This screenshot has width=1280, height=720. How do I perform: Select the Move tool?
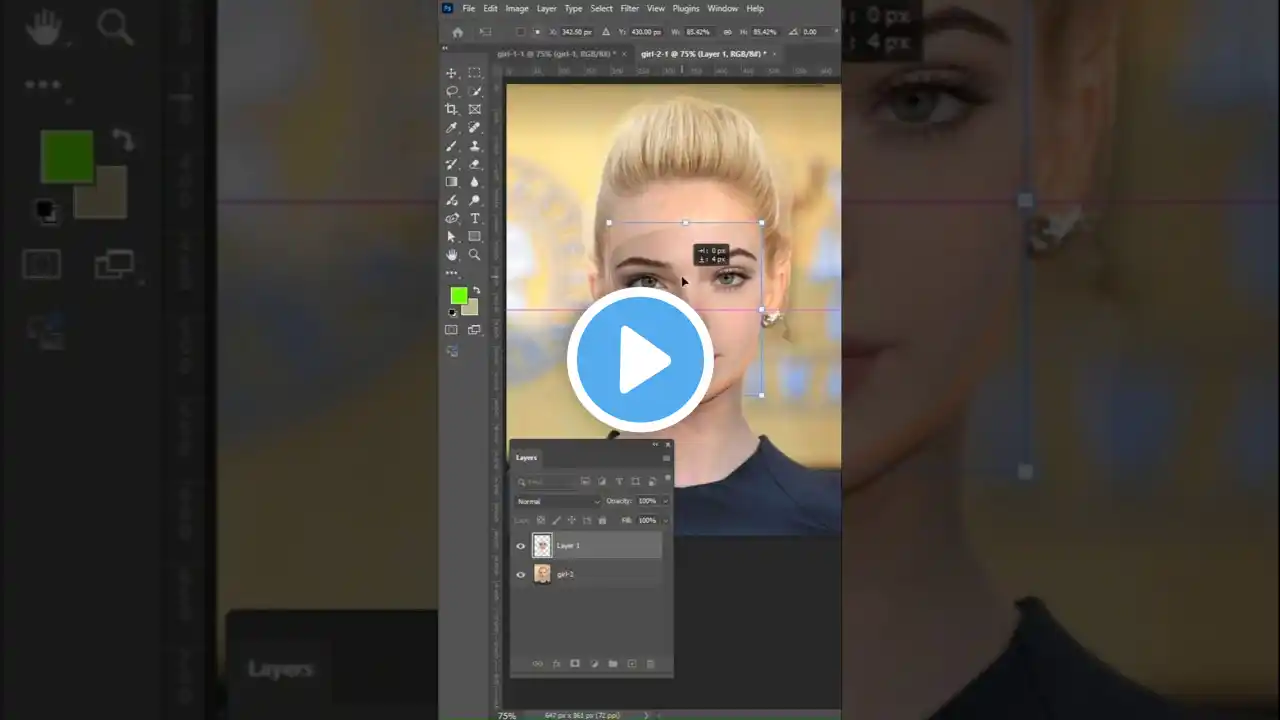pos(452,73)
